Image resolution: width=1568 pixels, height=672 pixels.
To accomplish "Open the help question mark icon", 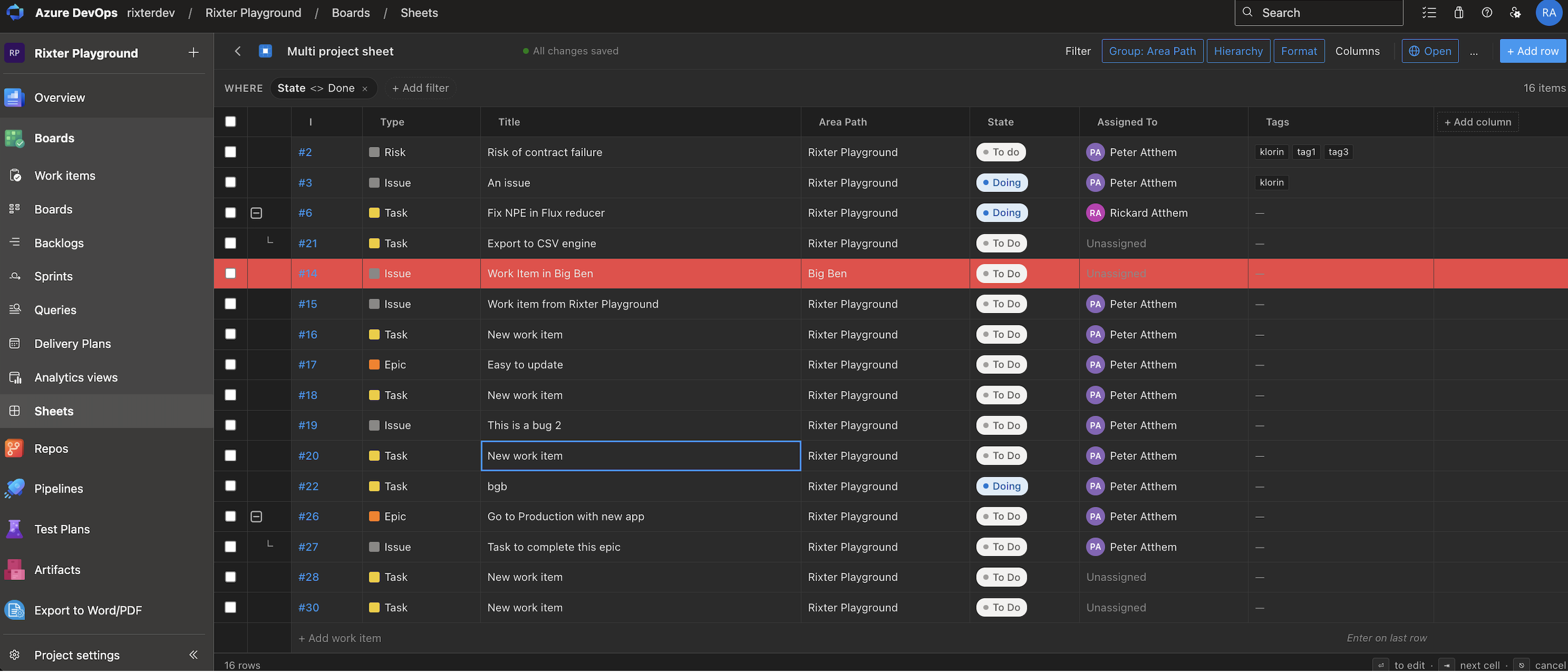I will pos(1487,12).
